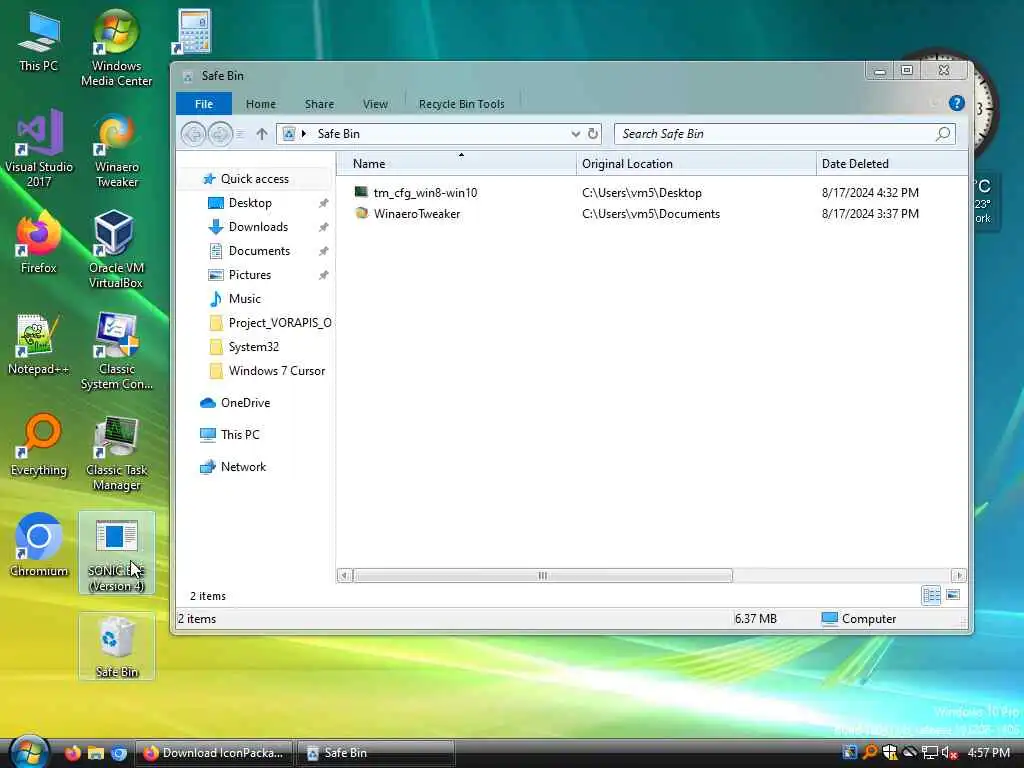Click the Forward navigation button
The image size is (1024, 768).
220,134
